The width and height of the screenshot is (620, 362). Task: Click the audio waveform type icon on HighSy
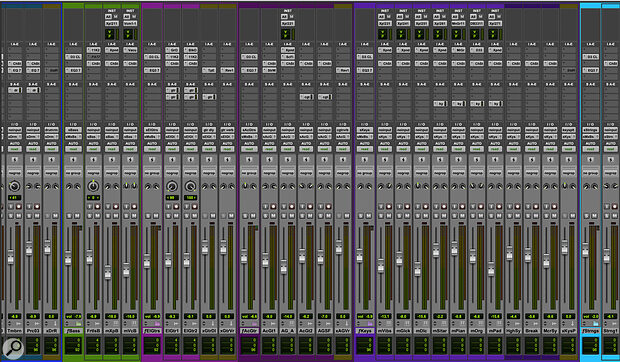[x=518, y=324]
